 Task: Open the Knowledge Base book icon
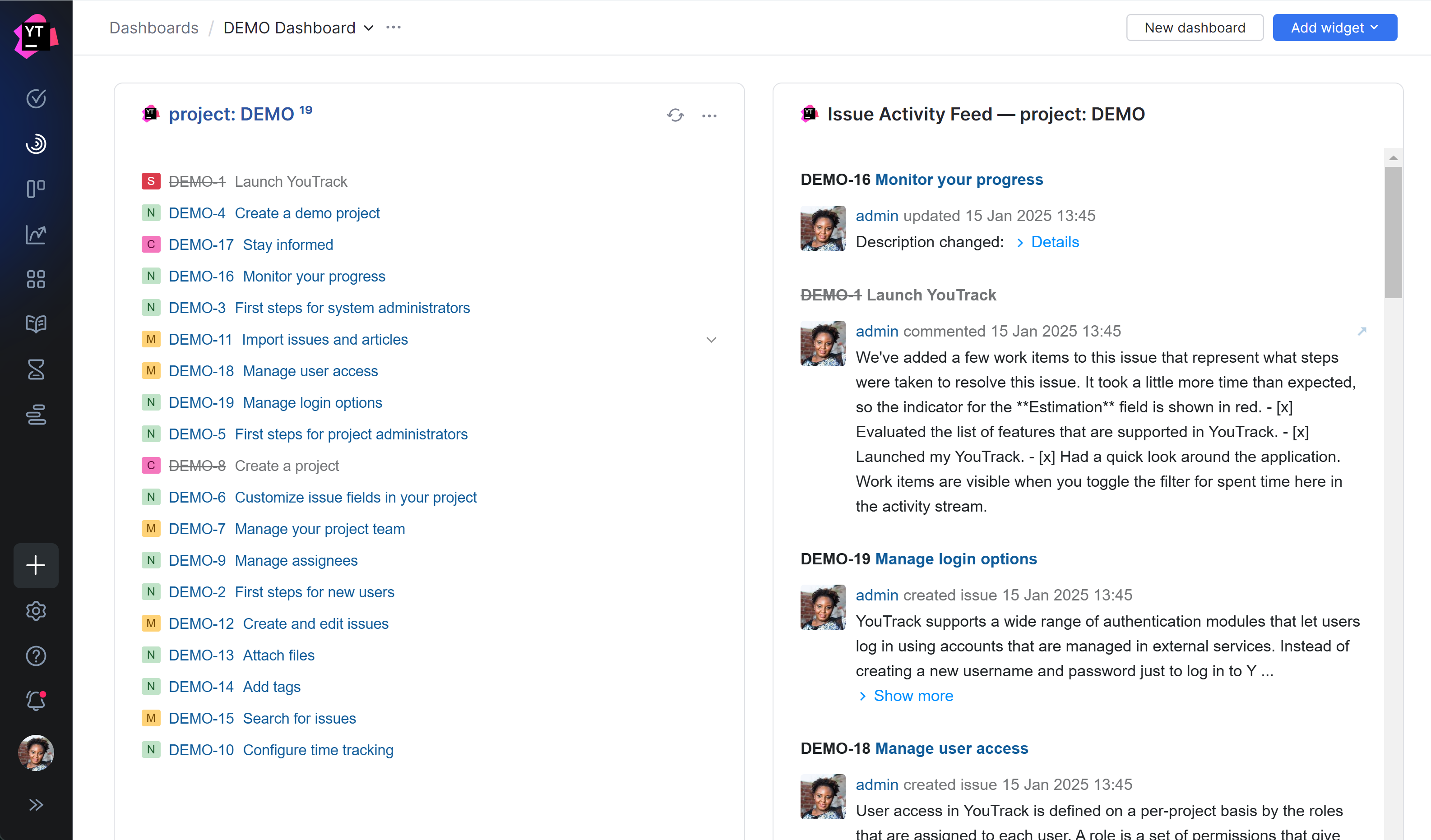point(36,324)
